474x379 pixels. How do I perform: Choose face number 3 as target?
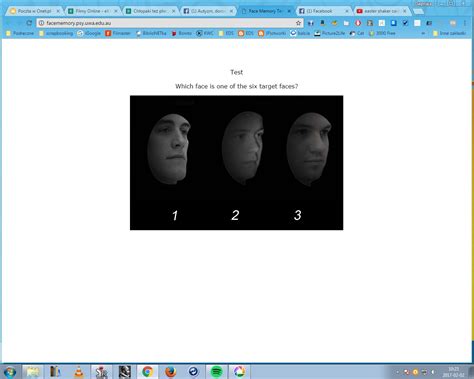point(309,149)
